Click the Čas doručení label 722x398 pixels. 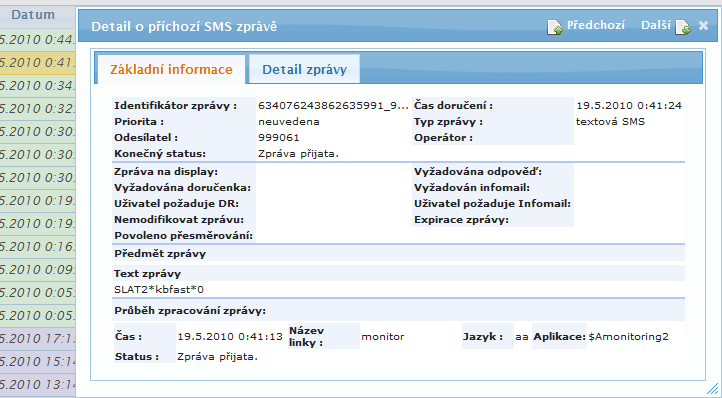point(453,106)
